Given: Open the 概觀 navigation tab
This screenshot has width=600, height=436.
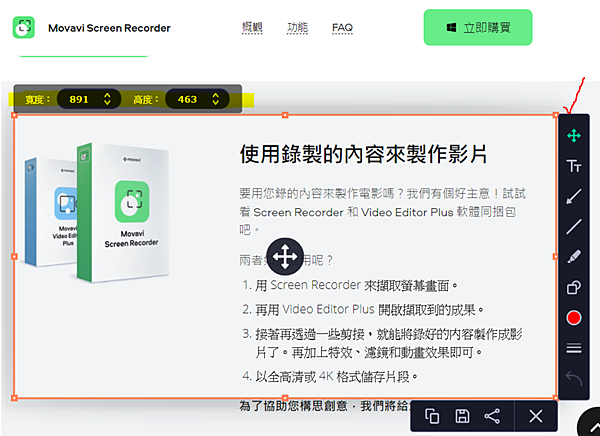Looking at the screenshot, I should click(x=252, y=28).
